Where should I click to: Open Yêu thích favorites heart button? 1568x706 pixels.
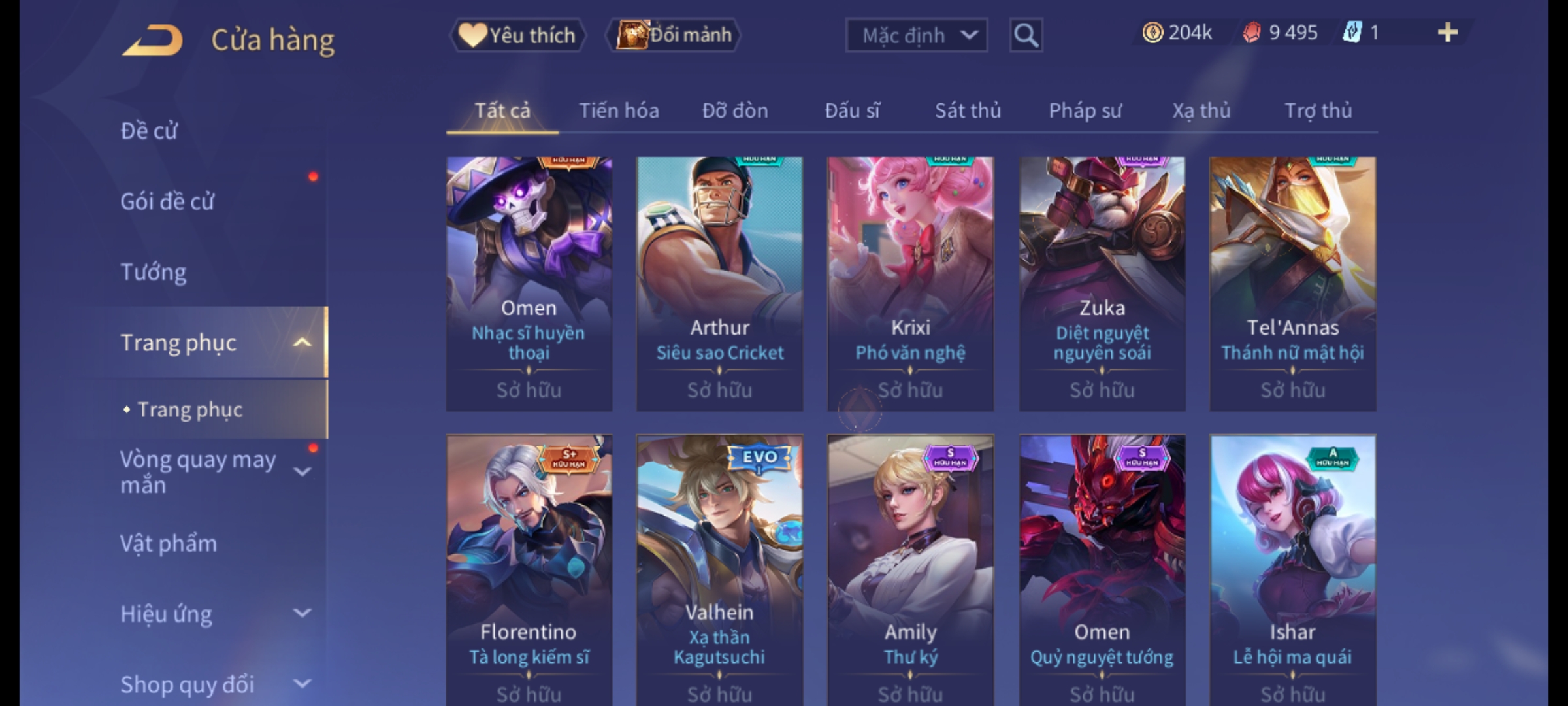click(518, 35)
